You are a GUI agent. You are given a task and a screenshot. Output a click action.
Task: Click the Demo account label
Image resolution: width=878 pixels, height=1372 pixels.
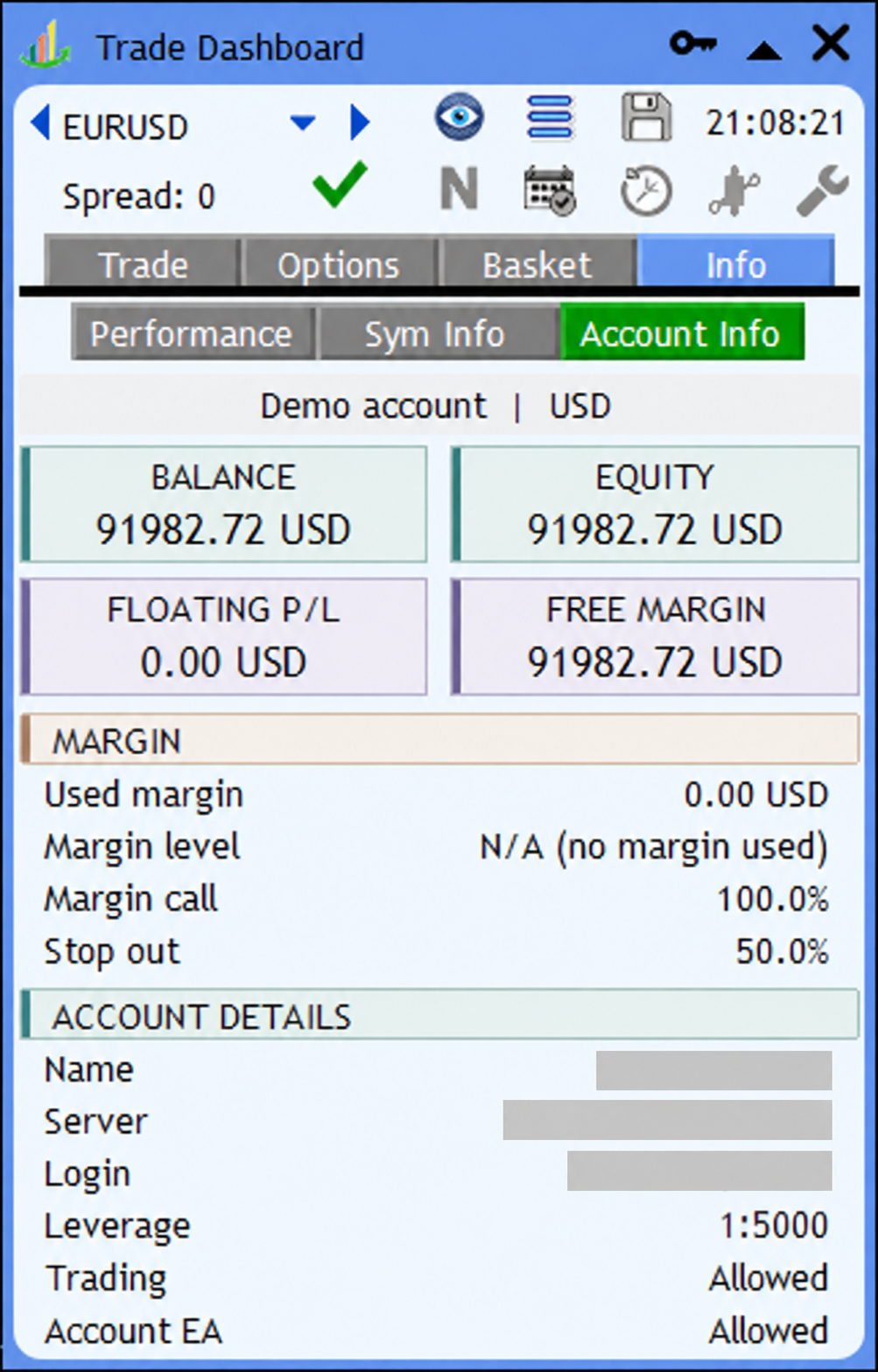pos(373,406)
